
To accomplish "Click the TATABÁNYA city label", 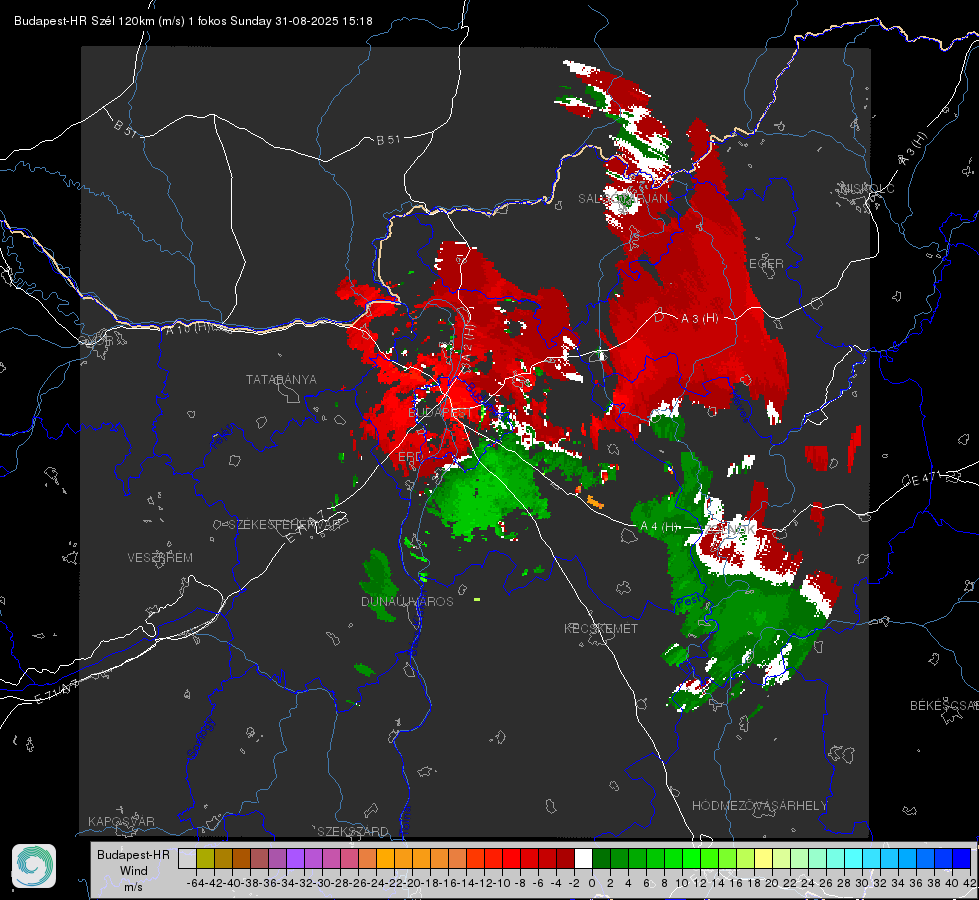I will [281, 380].
